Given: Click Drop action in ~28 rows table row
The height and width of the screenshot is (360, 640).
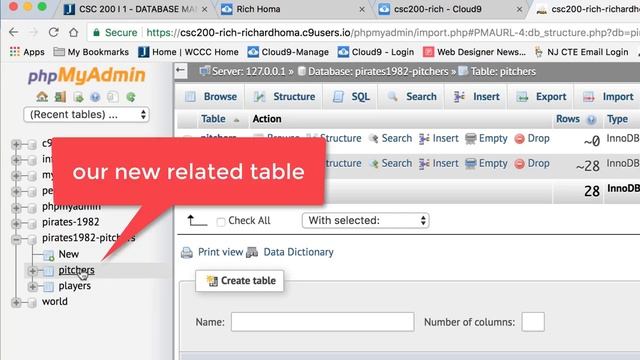Looking at the screenshot, I should [532, 163].
